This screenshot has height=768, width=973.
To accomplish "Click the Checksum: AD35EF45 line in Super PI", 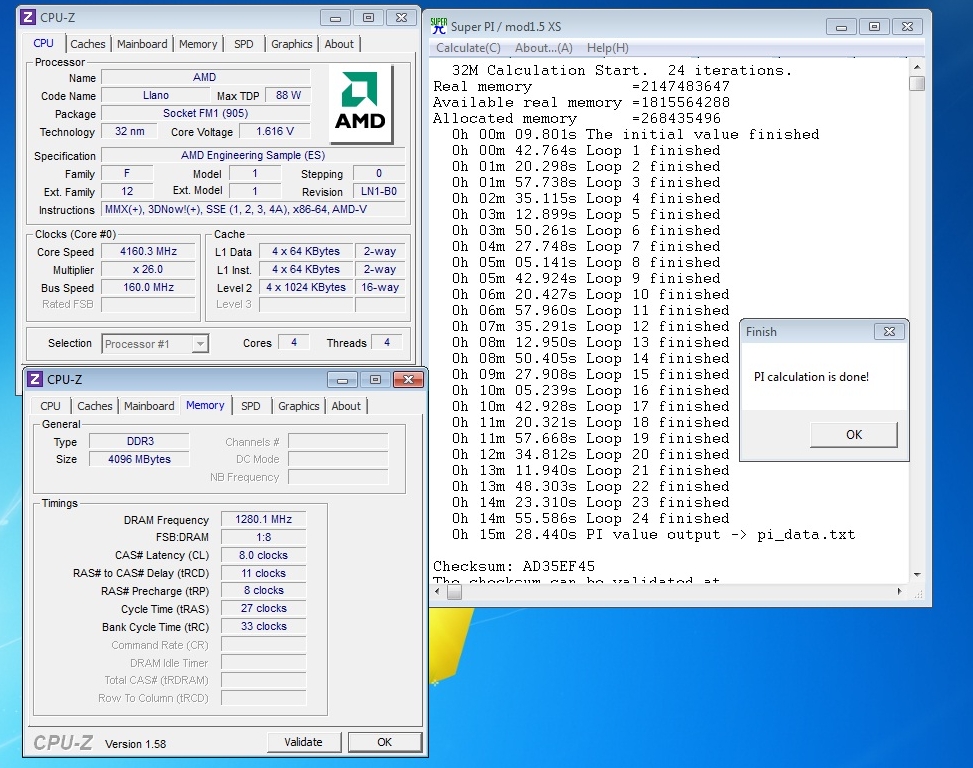I will (514, 566).
